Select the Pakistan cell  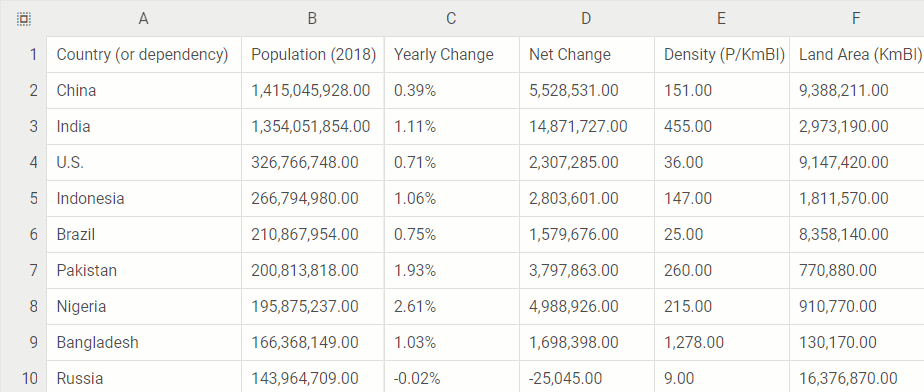tap(144, 271)
